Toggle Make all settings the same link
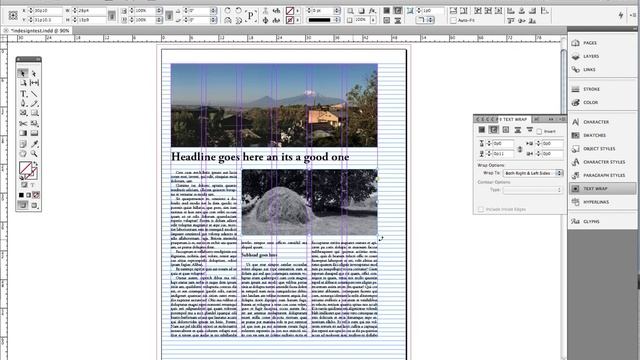This screenshot has height=360, width=640. pyautogui.click(x=520, y=149)
